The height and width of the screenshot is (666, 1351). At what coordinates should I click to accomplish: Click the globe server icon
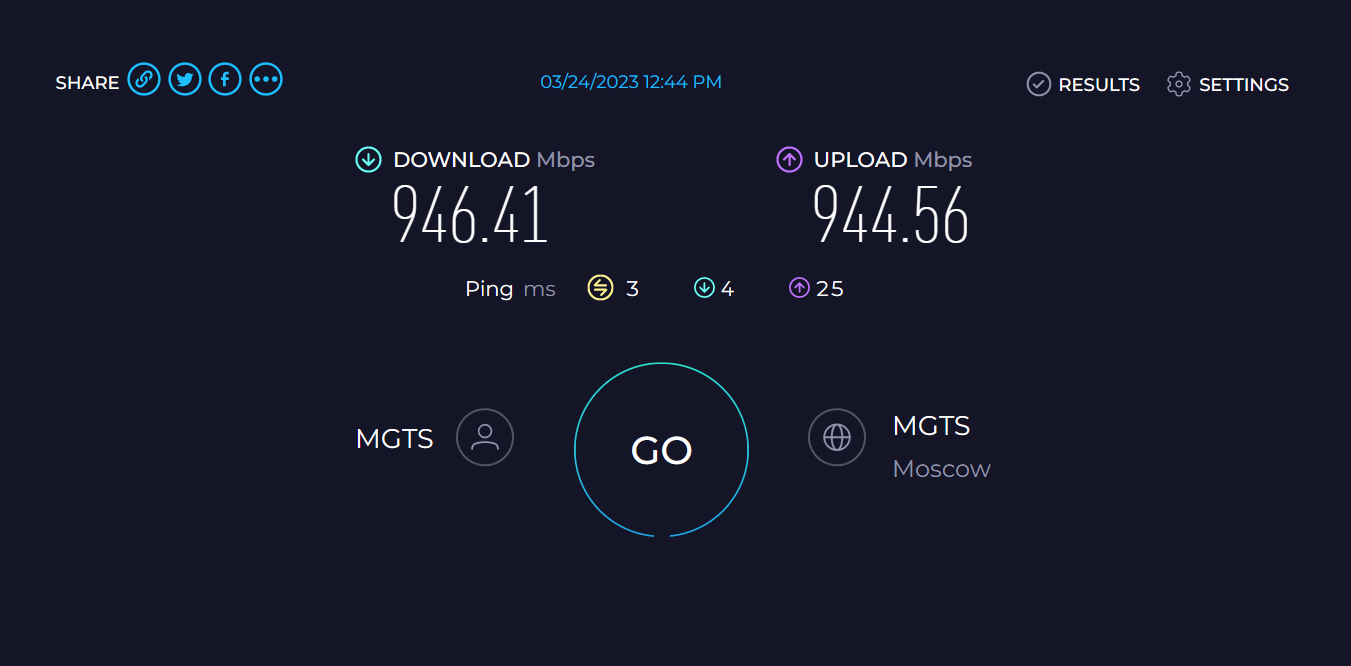coord(837,437)
